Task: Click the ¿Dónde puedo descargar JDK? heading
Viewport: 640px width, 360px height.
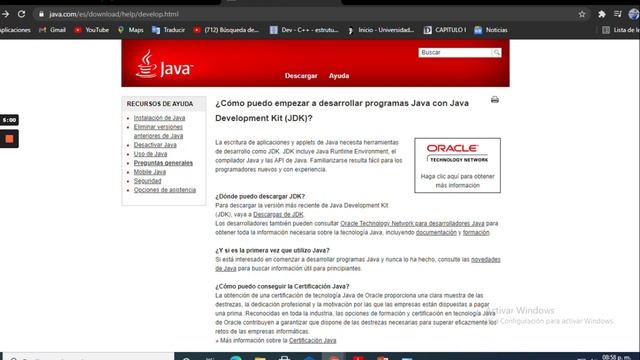Action: [260, 196]
